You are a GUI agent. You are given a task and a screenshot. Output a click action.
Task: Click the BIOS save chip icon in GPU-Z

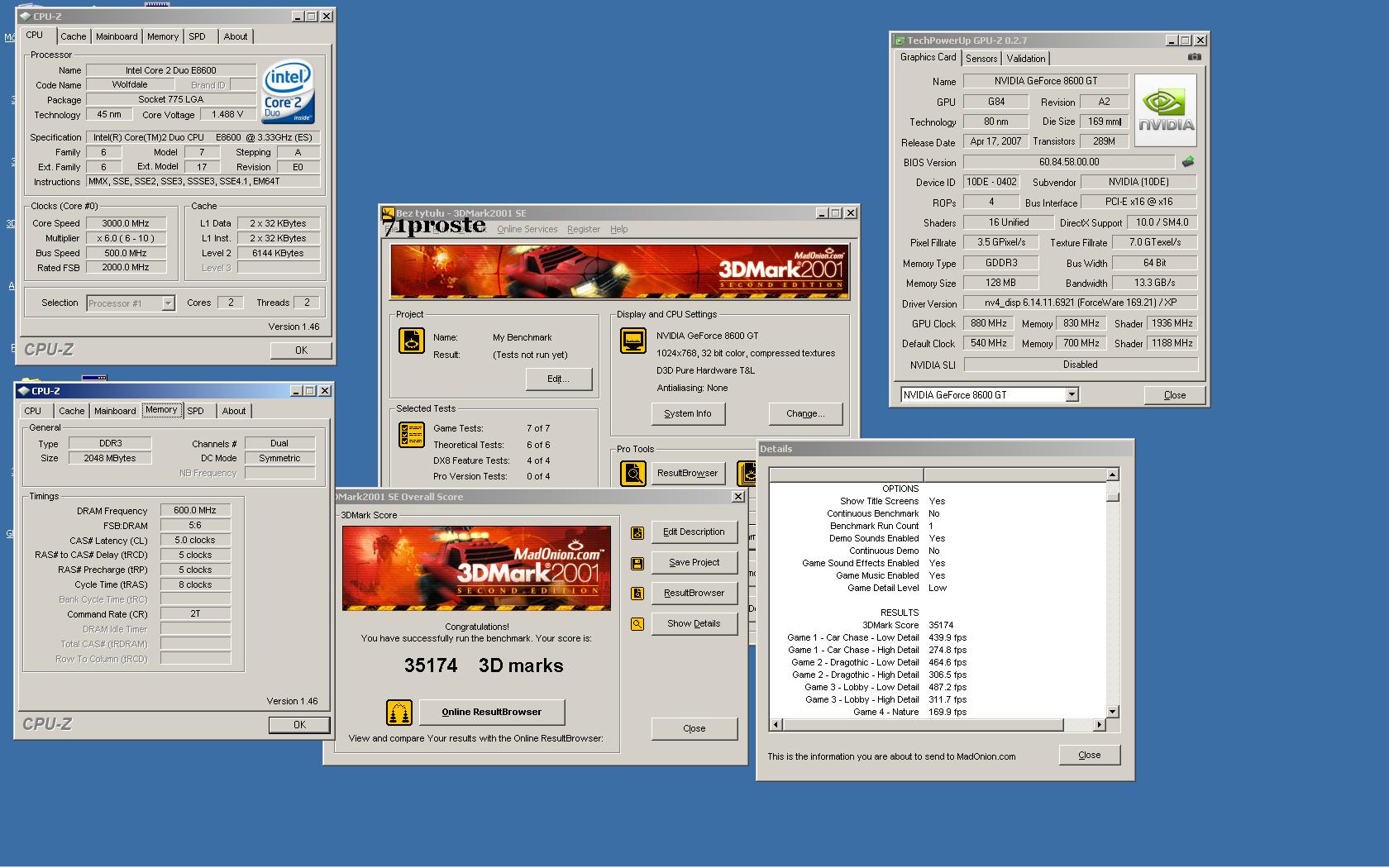point(1188,162)
